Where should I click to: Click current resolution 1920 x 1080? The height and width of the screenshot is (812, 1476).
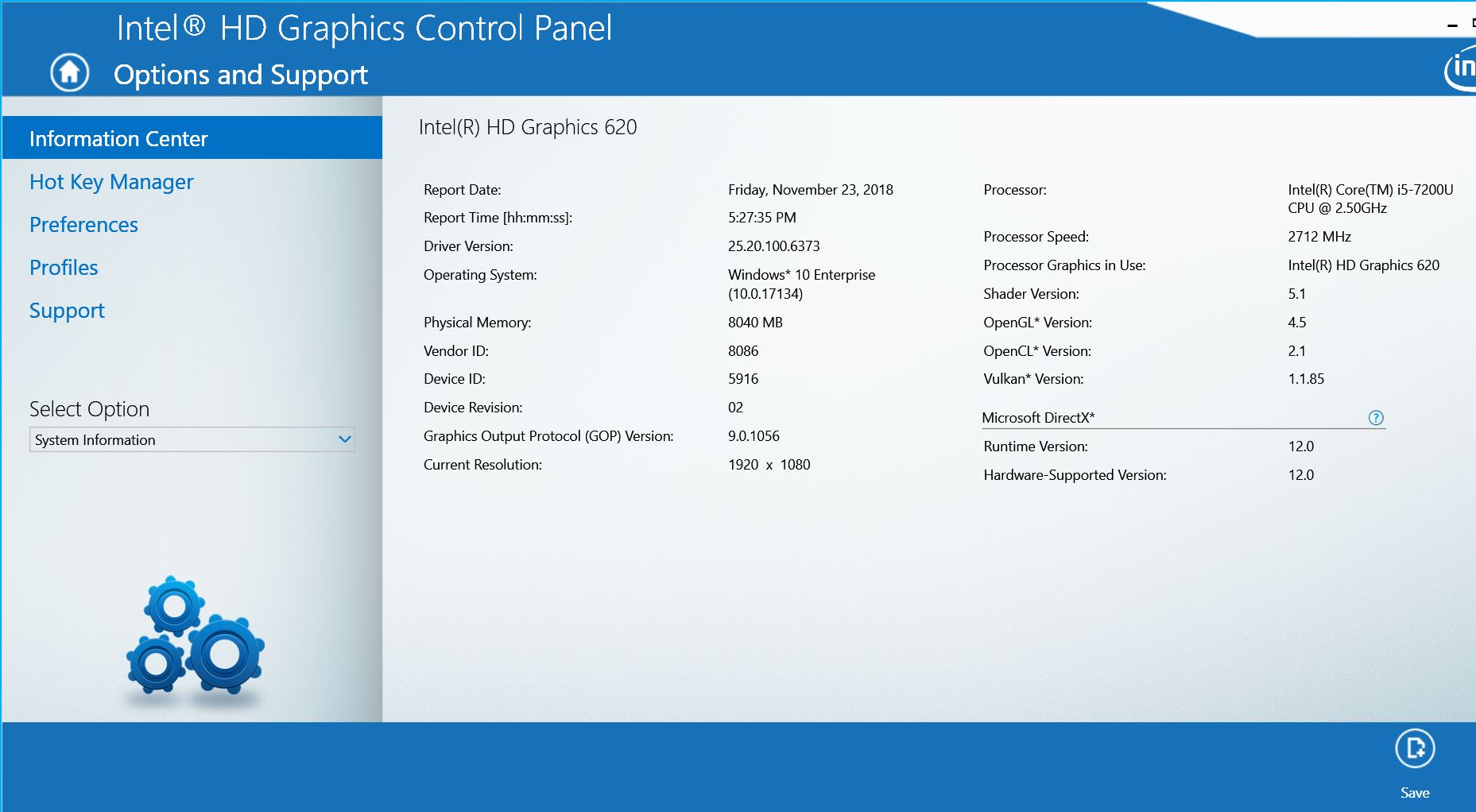pos(769,465)
